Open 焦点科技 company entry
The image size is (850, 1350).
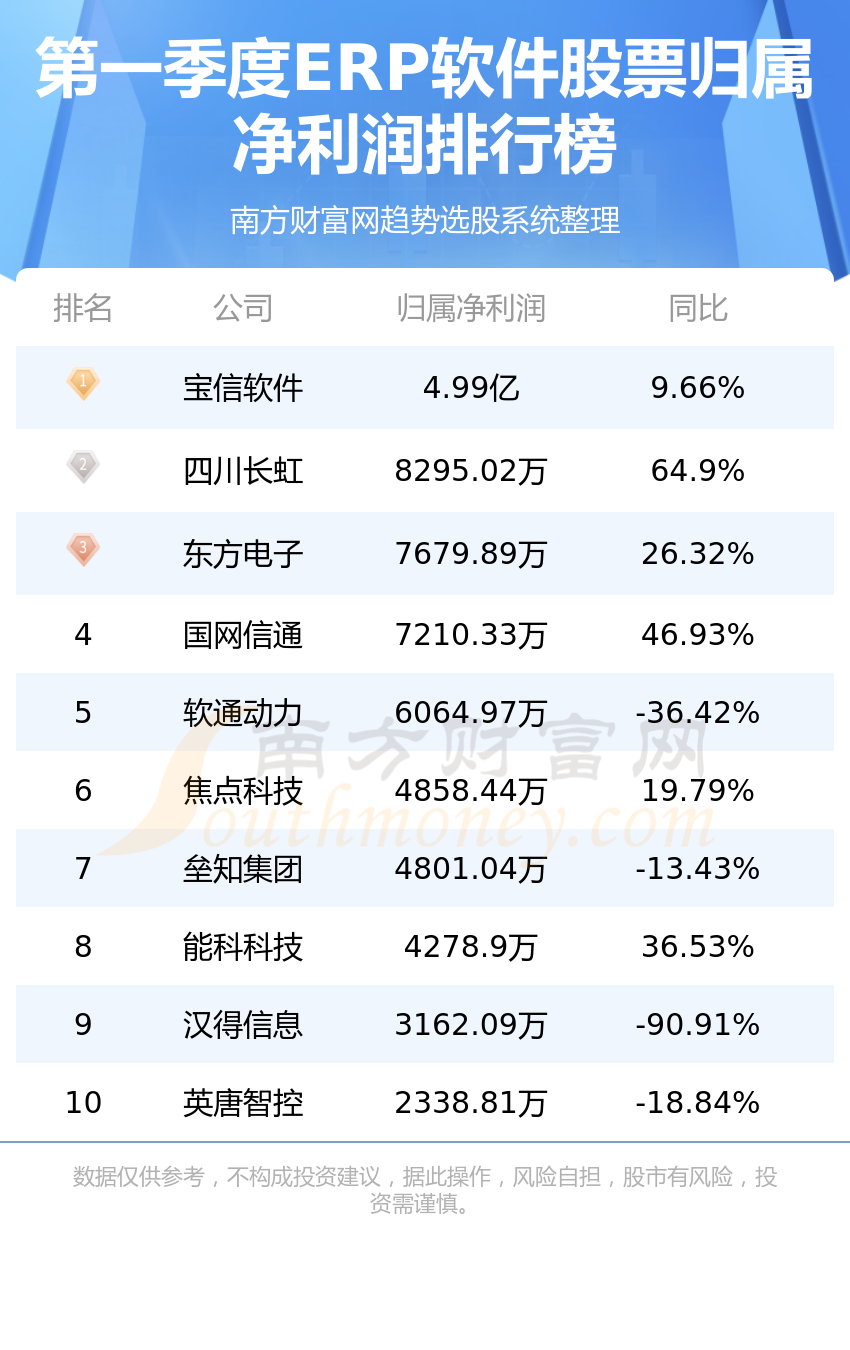243,791
